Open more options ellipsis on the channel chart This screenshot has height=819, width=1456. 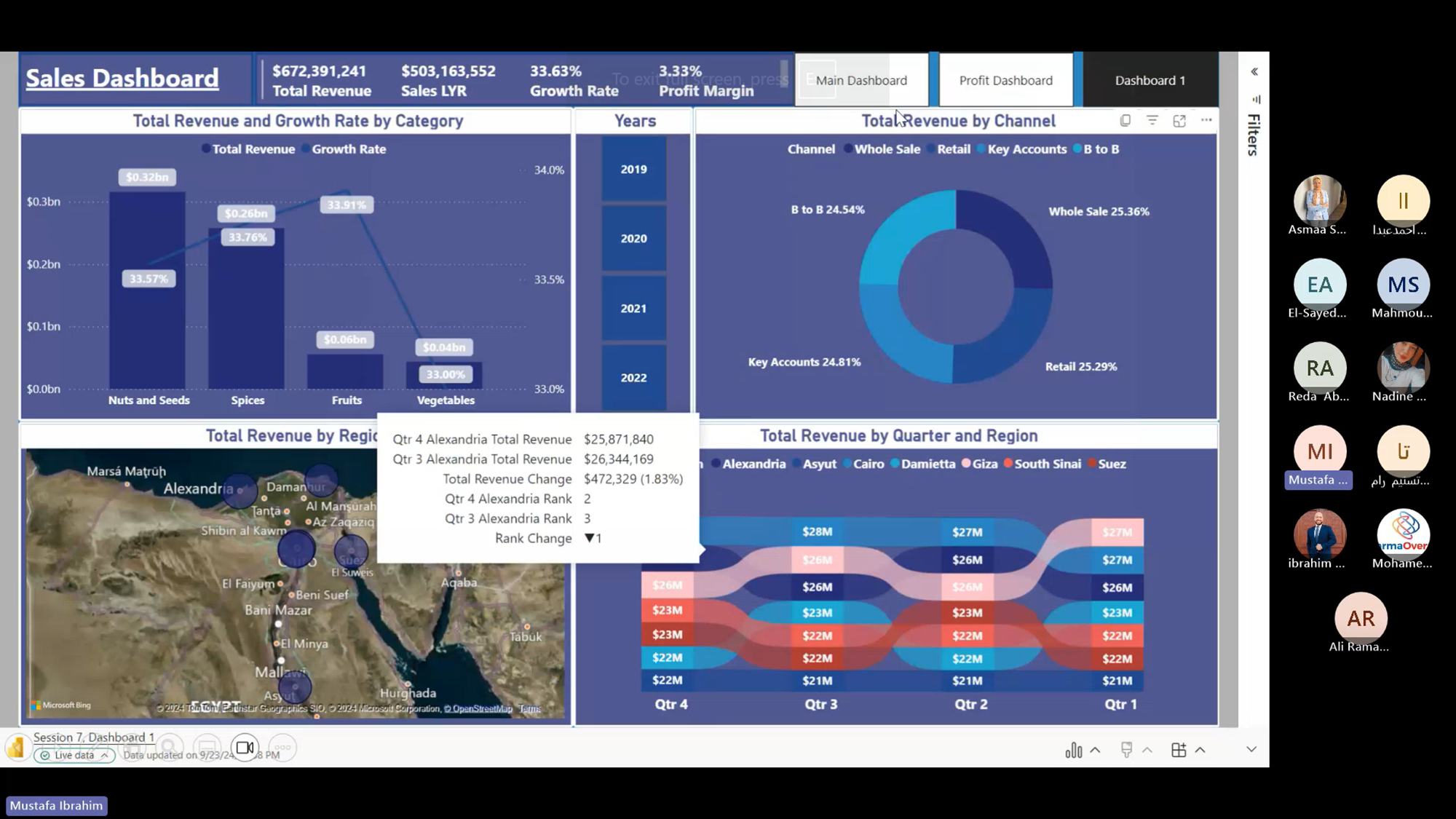click(1206, 120)
